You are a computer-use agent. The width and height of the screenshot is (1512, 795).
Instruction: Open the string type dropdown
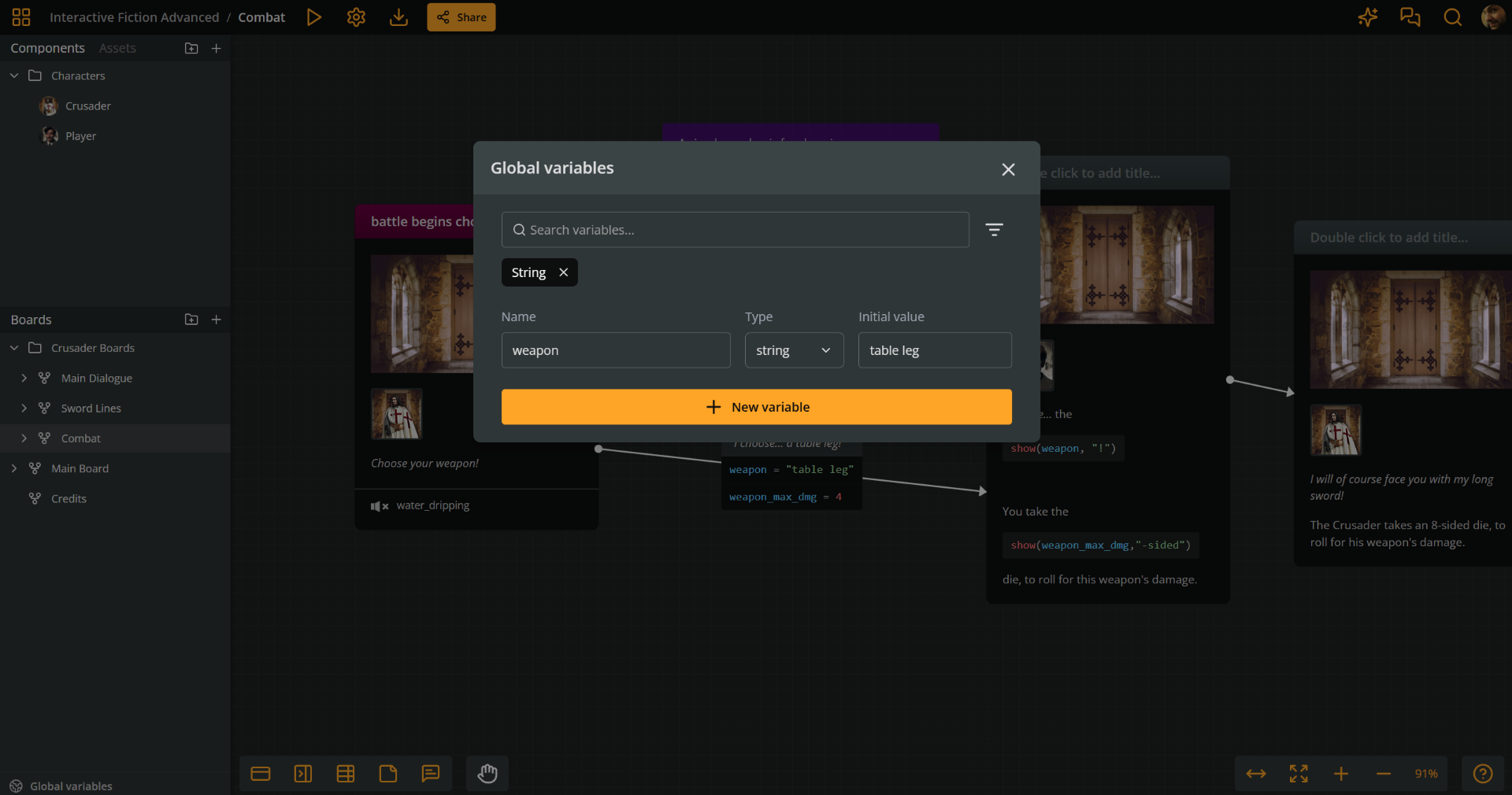(x=794, y=350)
